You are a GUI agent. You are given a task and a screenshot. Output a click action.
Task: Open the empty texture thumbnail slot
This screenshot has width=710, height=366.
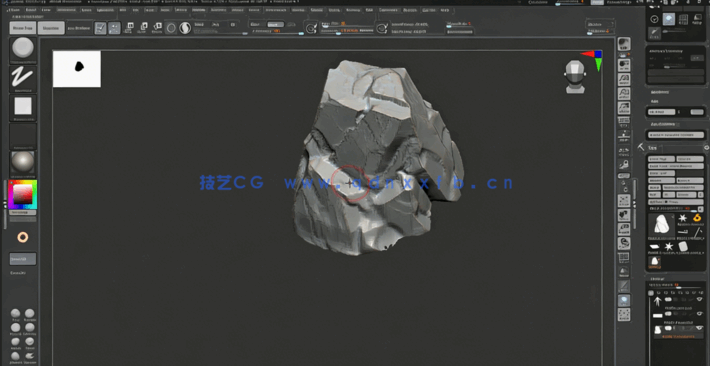pyautogui.click(x=23, y=136)
